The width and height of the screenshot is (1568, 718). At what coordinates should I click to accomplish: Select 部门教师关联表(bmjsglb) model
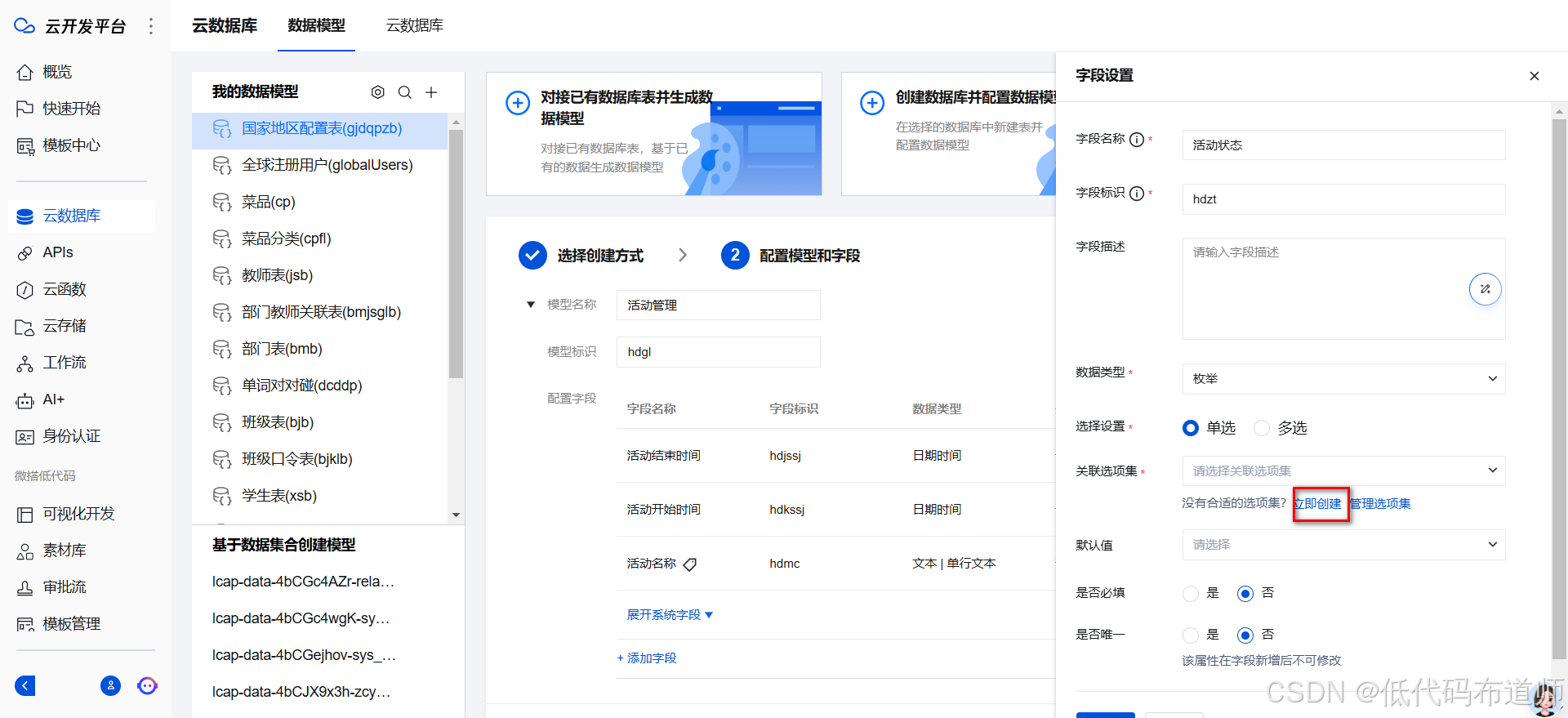pyautogui.click(x=319, y=313)
